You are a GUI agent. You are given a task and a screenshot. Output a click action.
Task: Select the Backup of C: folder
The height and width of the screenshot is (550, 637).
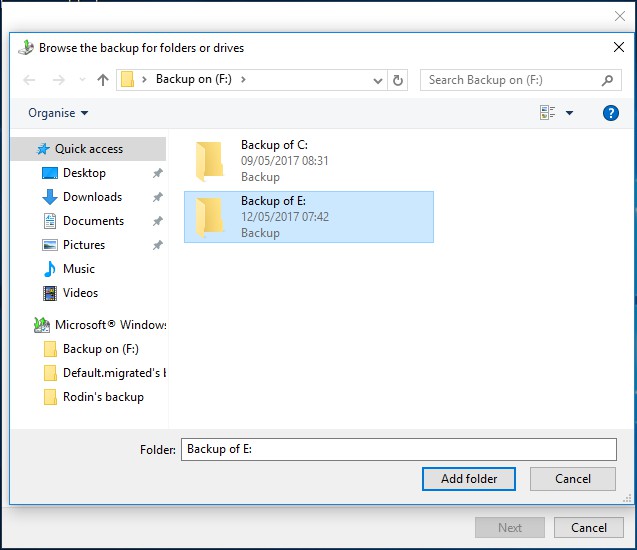pyautogui.click(x=309, y=161)
